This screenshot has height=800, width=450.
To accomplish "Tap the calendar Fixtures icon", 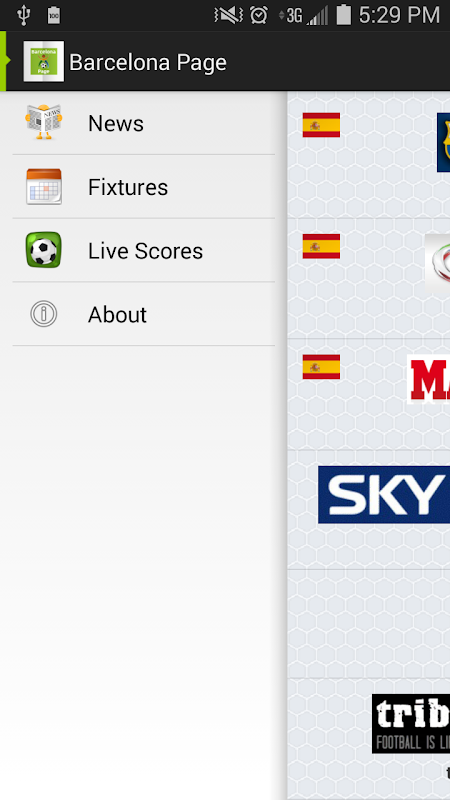I will pos(44,187).
